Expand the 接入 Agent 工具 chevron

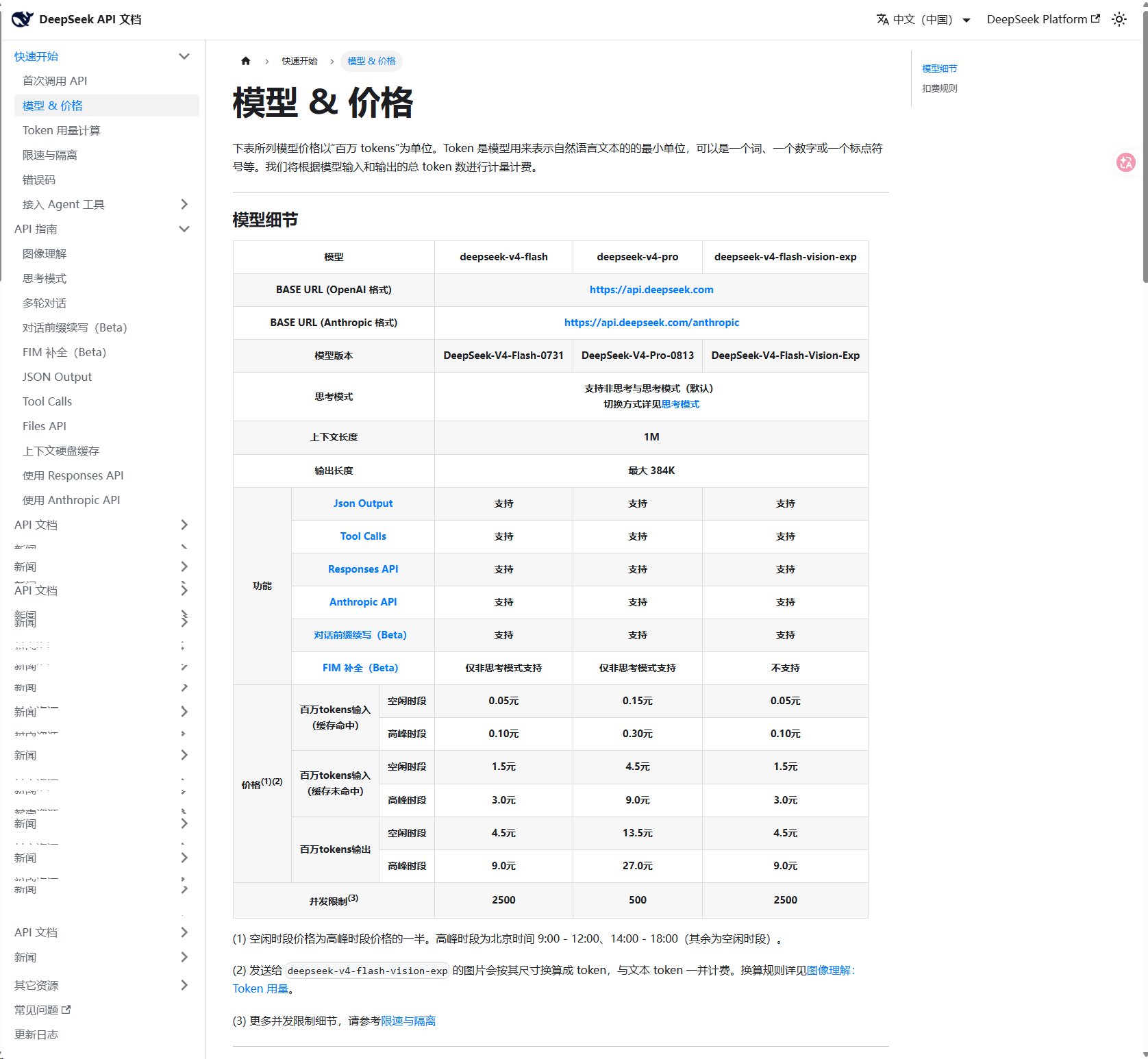coord(184,204)
